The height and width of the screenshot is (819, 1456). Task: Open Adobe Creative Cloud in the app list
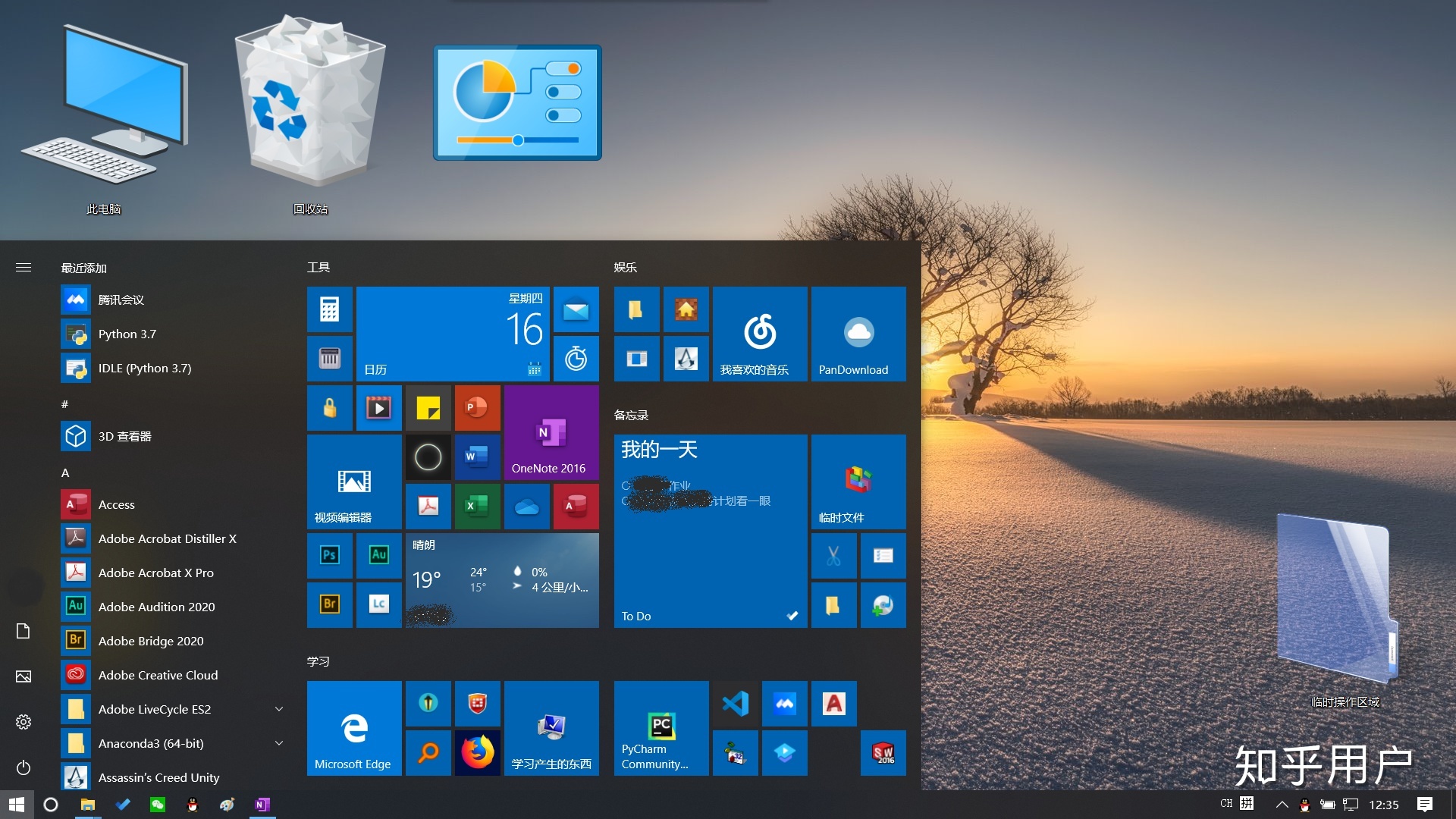pos(174,675)
